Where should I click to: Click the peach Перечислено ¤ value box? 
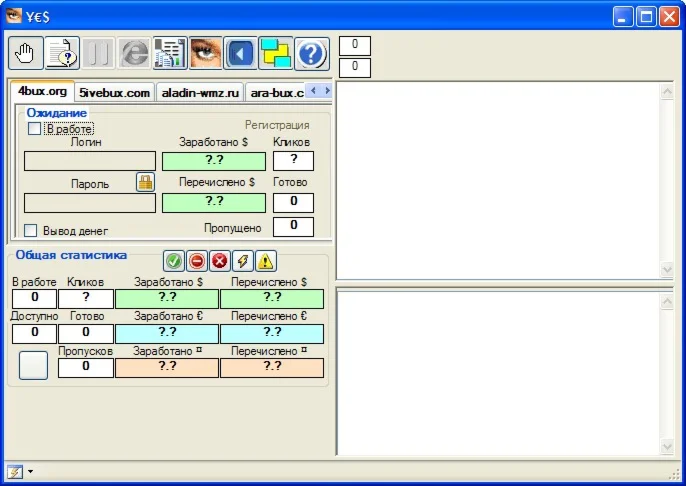point(272,368)
